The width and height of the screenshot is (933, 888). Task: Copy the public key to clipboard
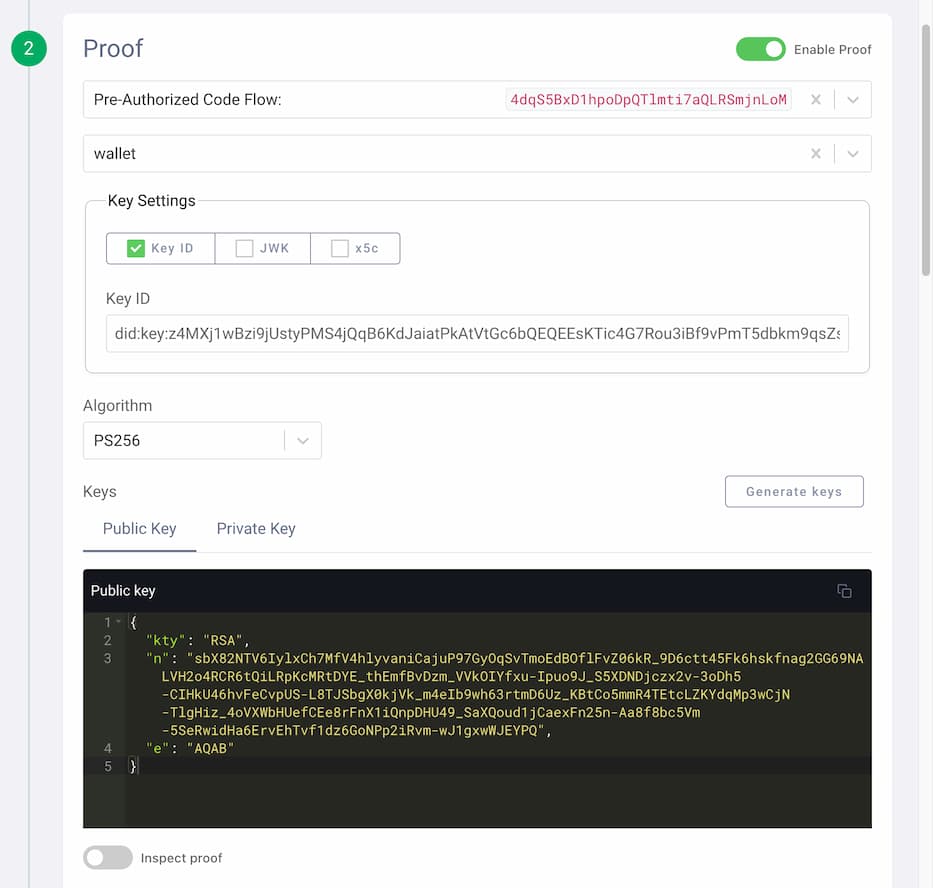point(845,591)
